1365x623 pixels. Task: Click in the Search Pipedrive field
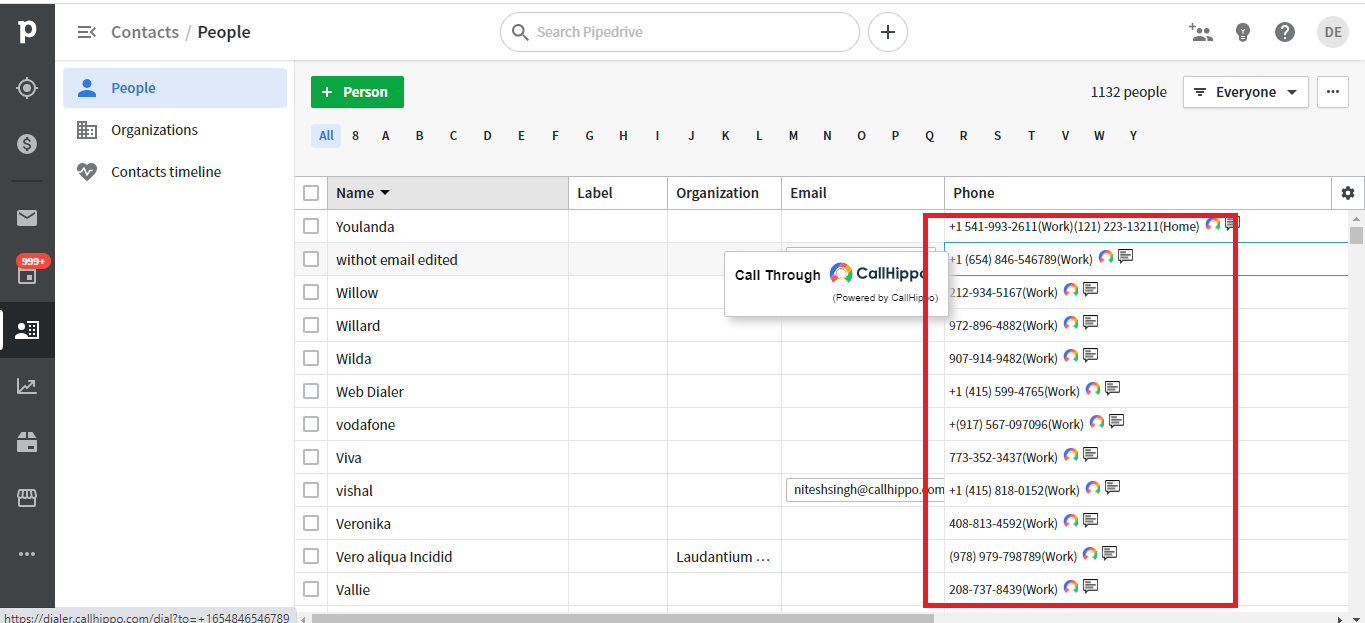tap(680, 32)
